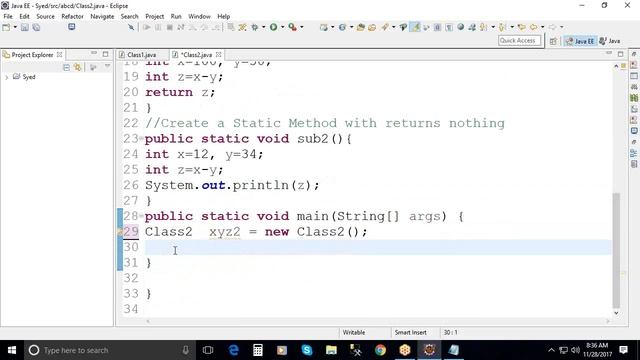Screen dimensions: 640x360
Task: Open the External Tools dropdown arrow
Action: pos(302,27)
